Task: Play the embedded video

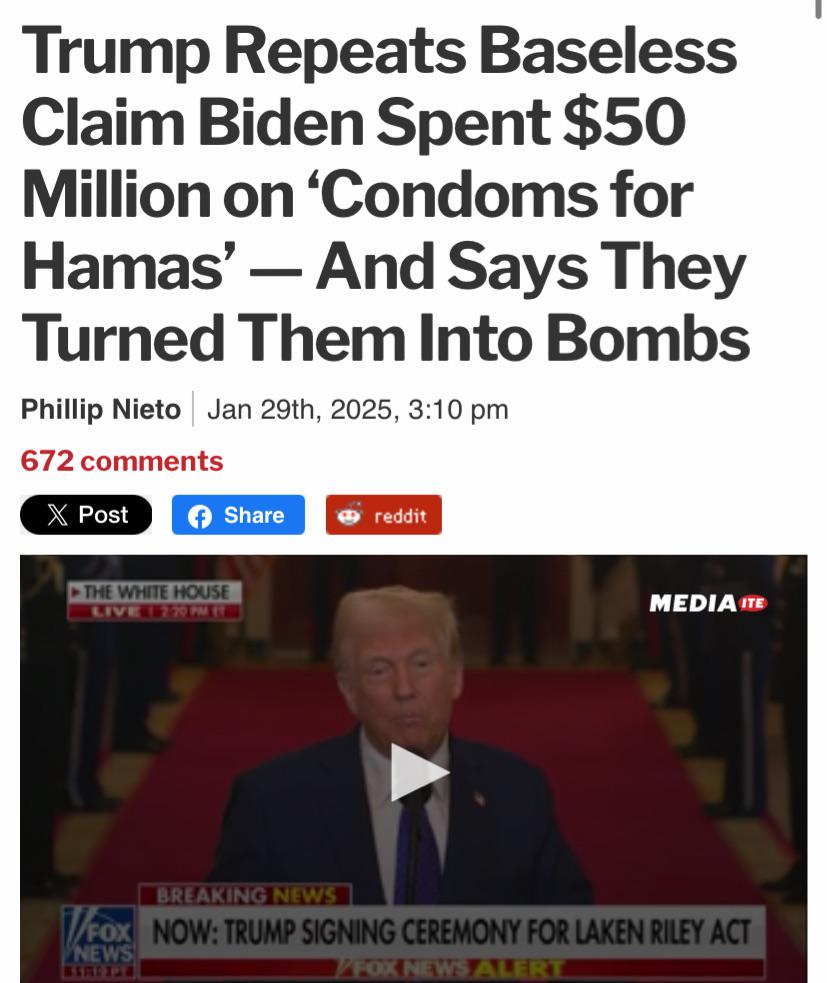Action: [419, 772]
